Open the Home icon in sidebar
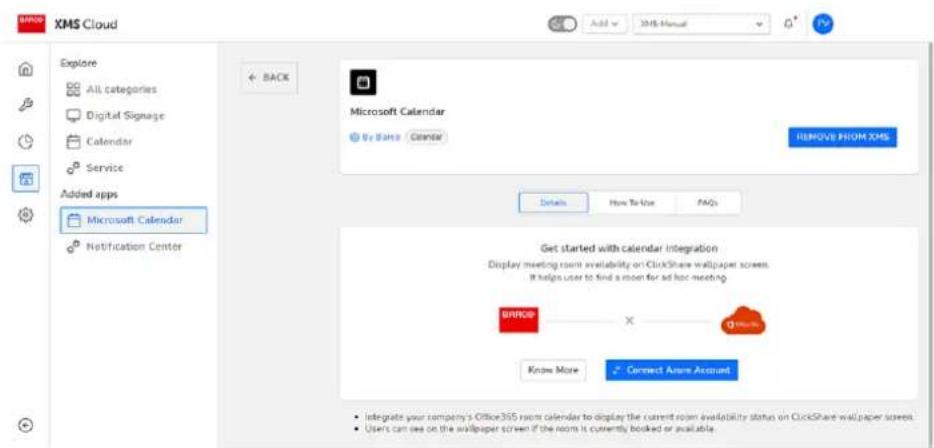The image size is (934, 448). [x=26, y=69]
